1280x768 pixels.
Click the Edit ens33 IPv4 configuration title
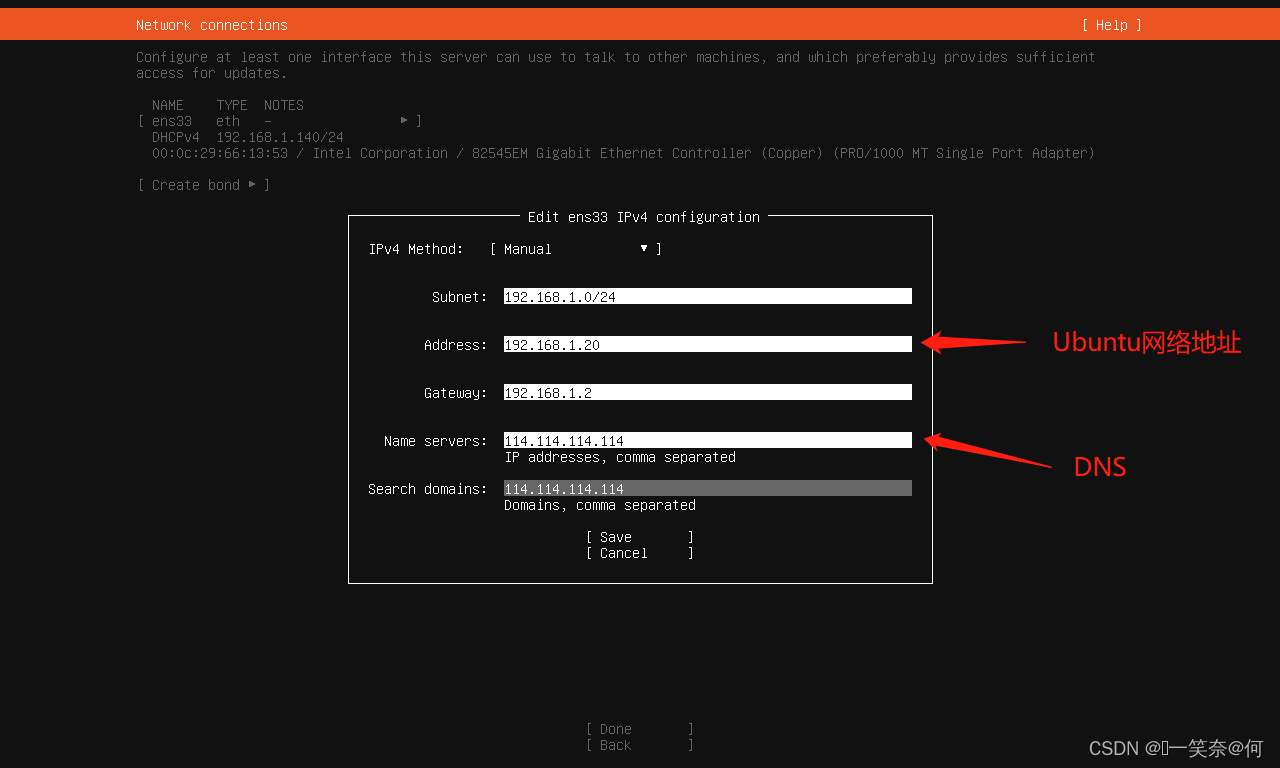[x=644, y=217]
